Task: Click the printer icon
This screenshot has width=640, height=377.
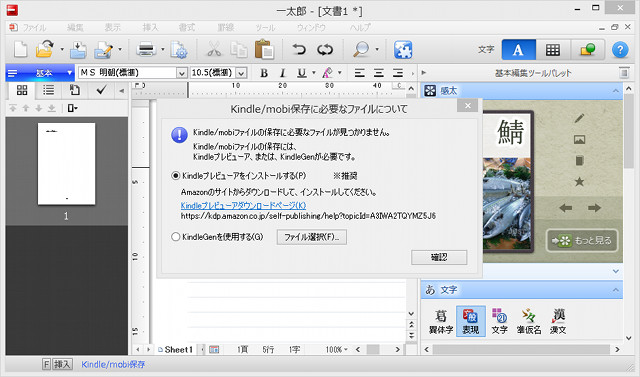Action: point(146,49)
